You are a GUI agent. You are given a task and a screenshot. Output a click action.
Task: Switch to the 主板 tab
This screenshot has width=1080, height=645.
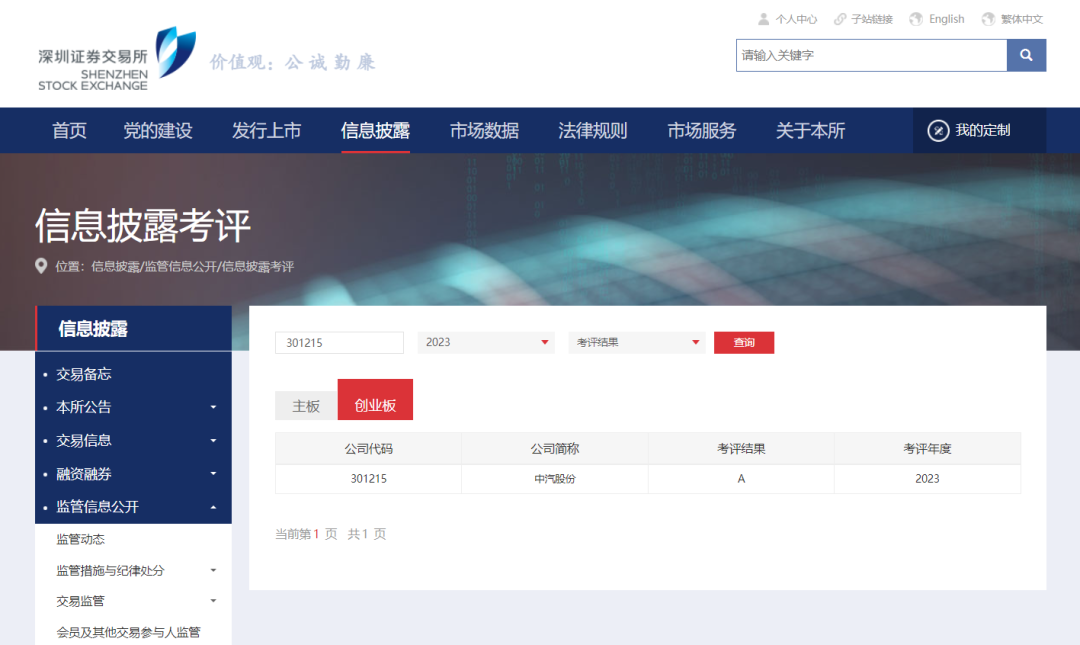coord(306,406)
